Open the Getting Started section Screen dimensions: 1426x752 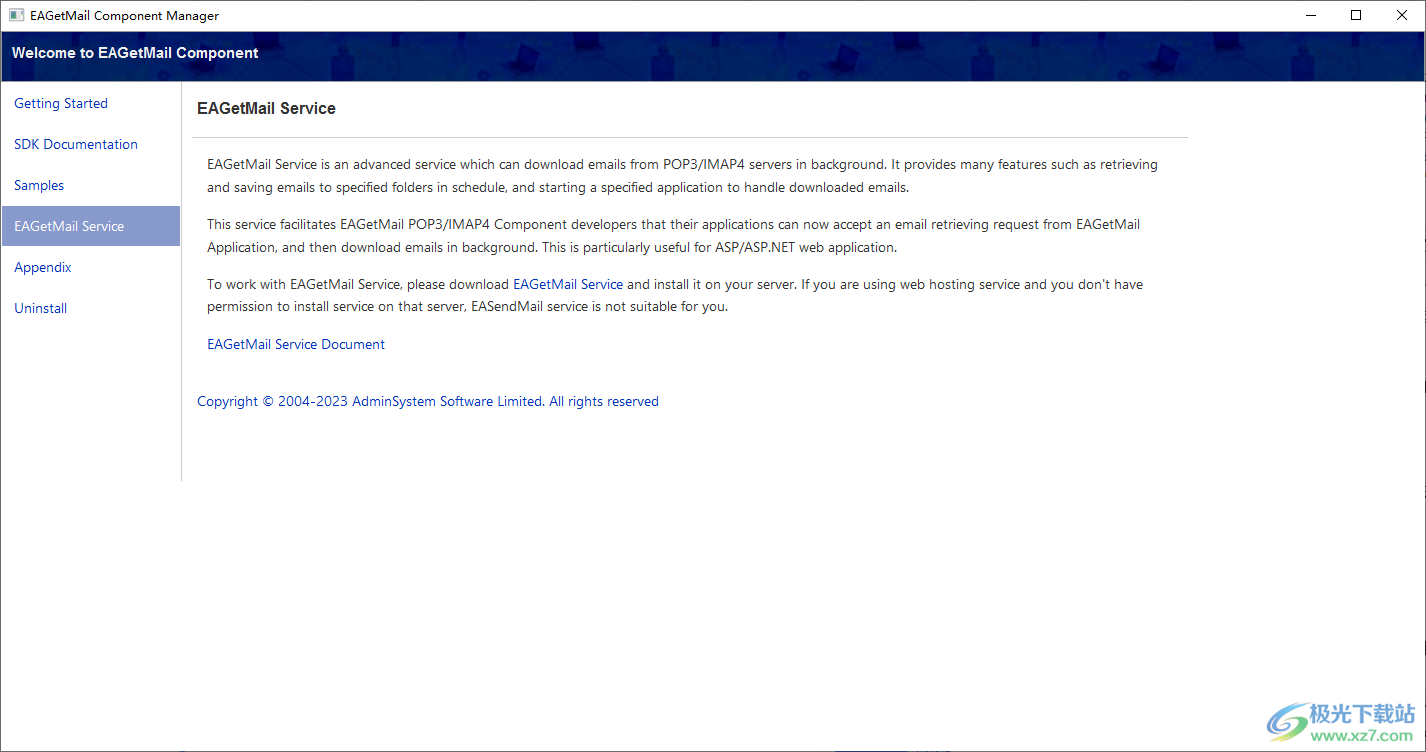(x=61, y=103)
